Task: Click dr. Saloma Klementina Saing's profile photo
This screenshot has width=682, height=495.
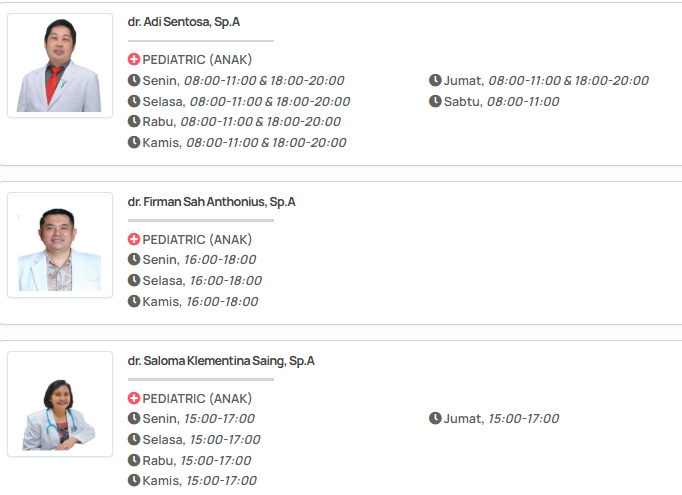Action: pyautogui.click(x=60, y=404)
